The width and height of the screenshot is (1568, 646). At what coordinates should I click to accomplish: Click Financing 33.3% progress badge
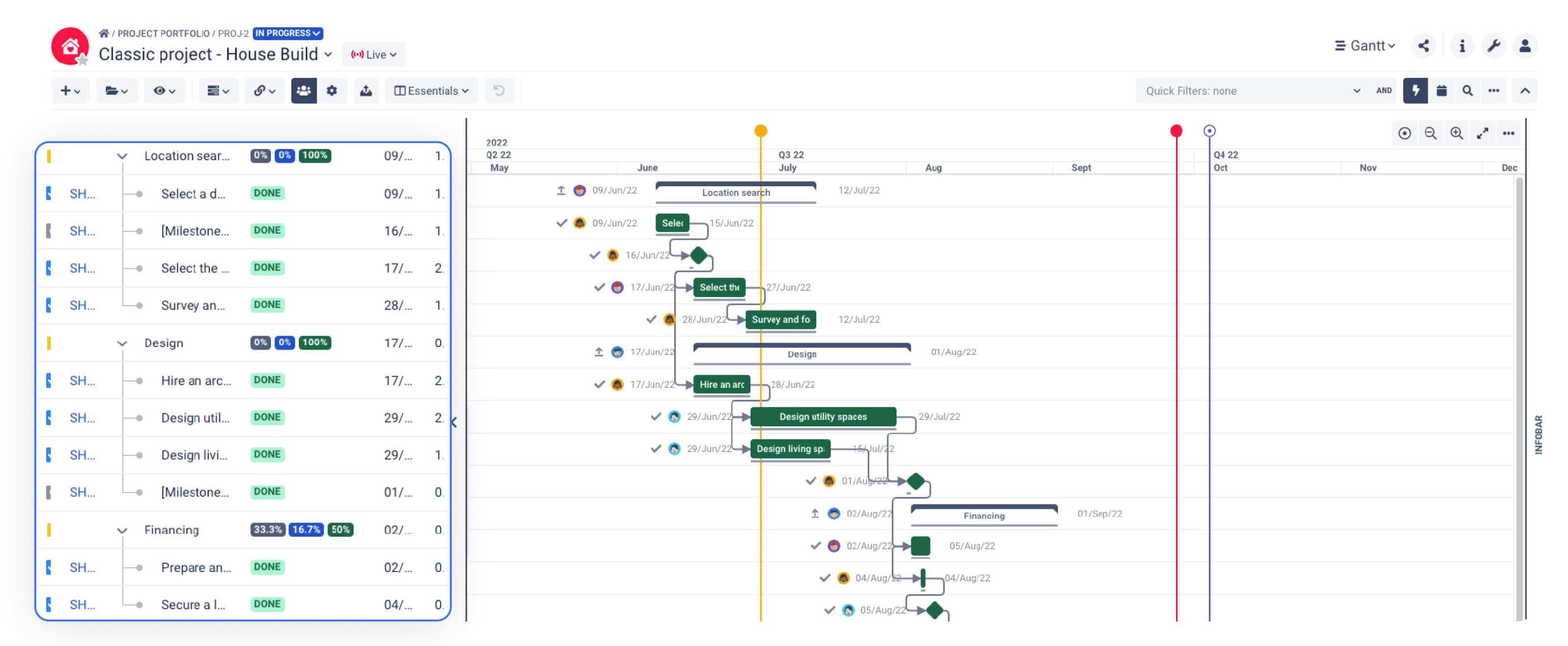pyautogui.click(x=267, y=530)
